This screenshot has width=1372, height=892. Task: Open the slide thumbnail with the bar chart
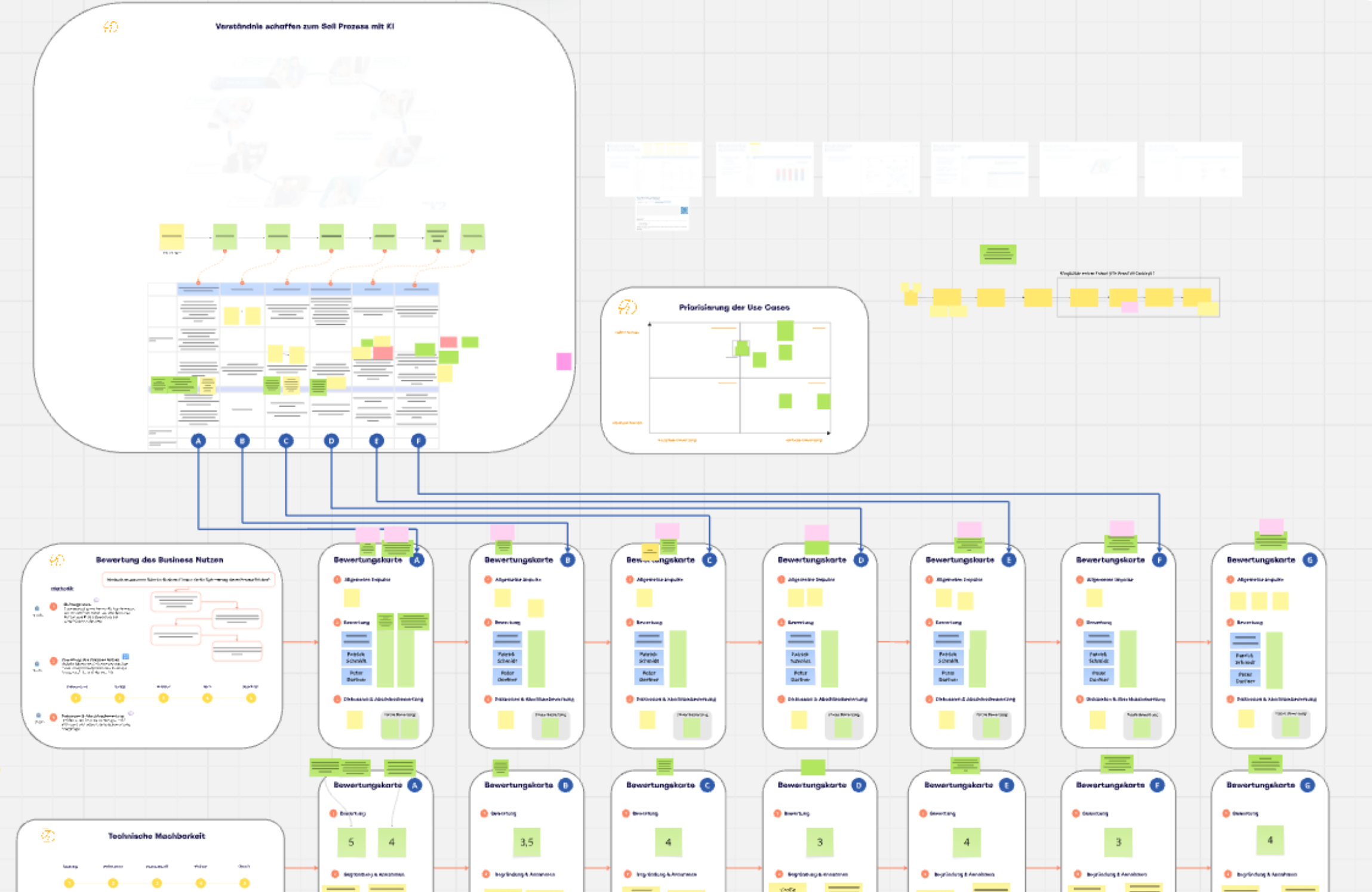764,170
